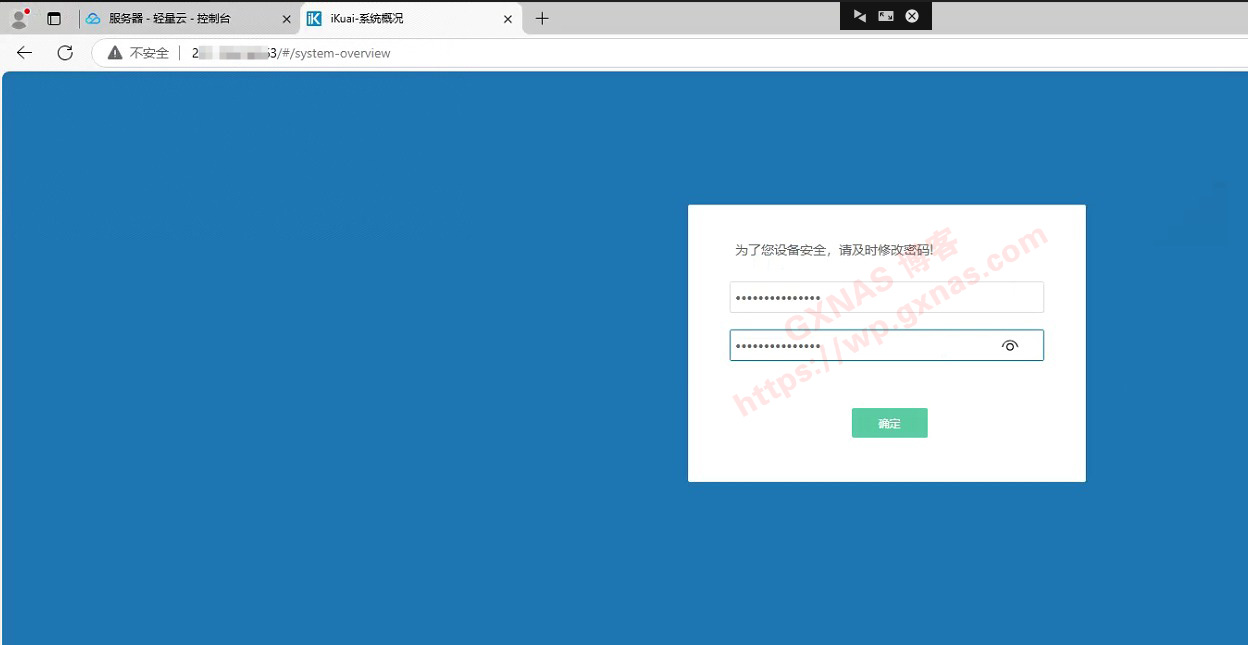Click the 不安全 warning triangle icon
Image resolution: width=1248 pixels, height=645 pixels.
(115, 53)
